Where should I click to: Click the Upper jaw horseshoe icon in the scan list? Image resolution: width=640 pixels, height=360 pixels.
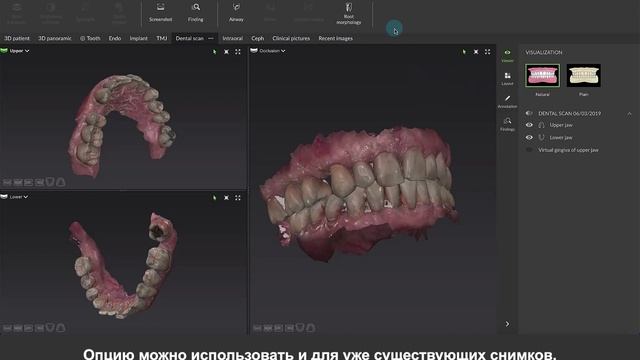[541, 125]
